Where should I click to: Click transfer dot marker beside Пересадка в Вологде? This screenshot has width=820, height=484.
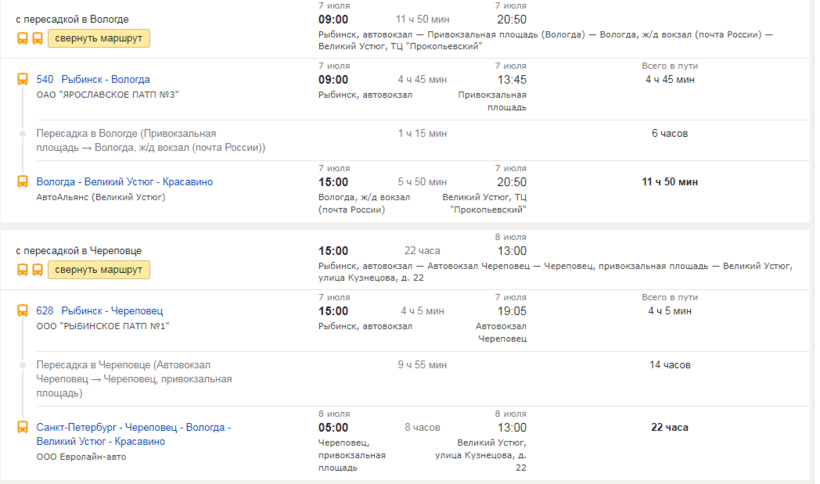point(22,133)
